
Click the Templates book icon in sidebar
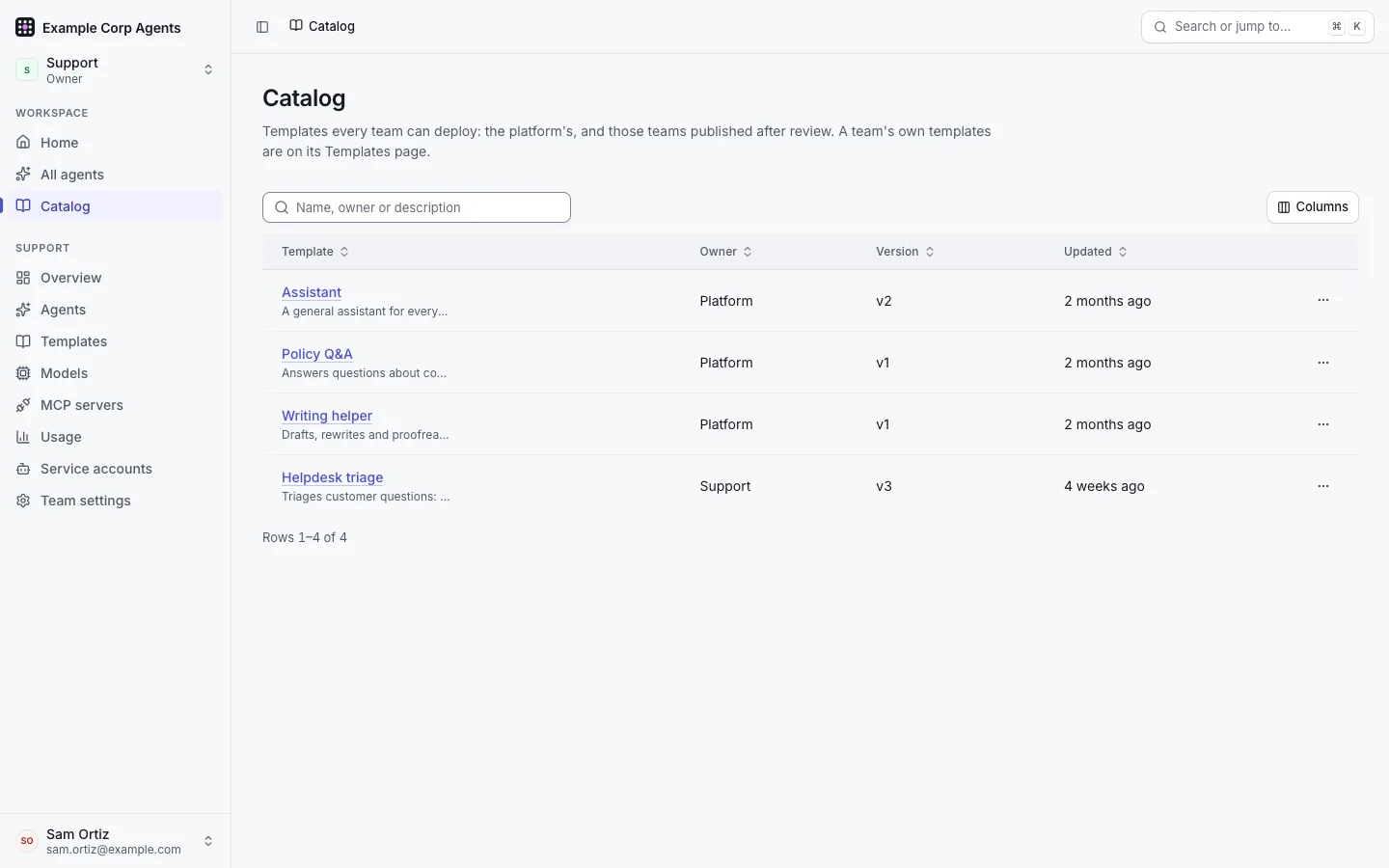[23, 341]
